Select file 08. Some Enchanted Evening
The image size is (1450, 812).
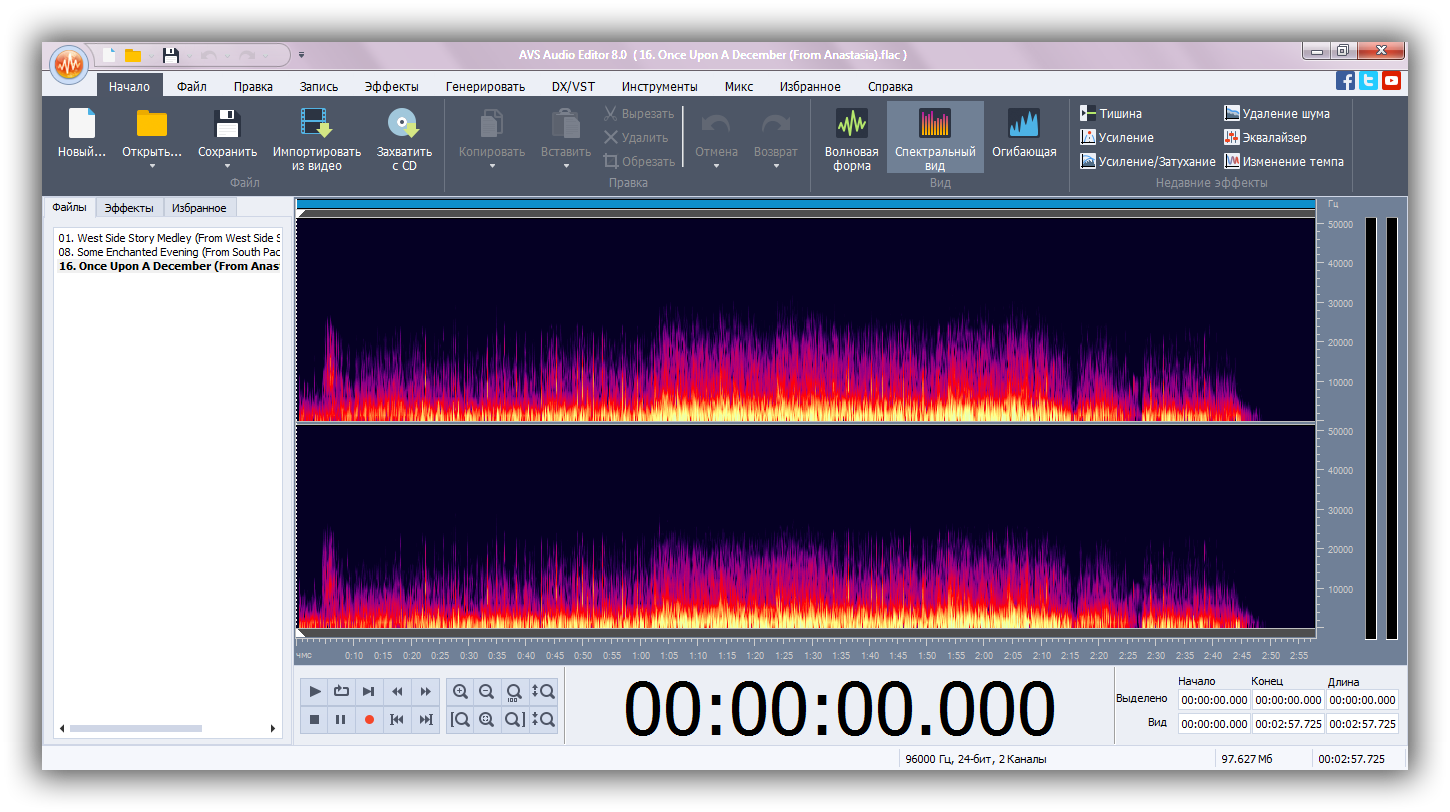point(169,252)
